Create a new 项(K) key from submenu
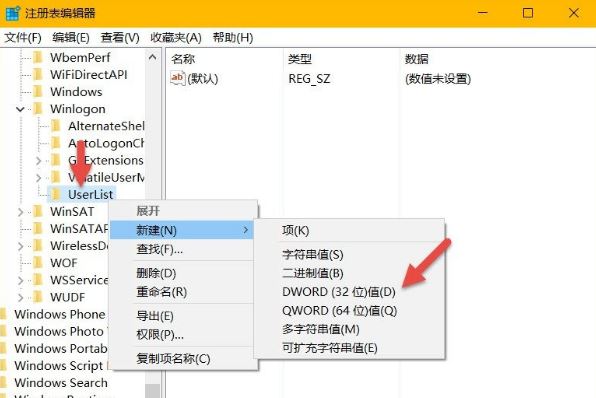 click(x=349, y=230)
